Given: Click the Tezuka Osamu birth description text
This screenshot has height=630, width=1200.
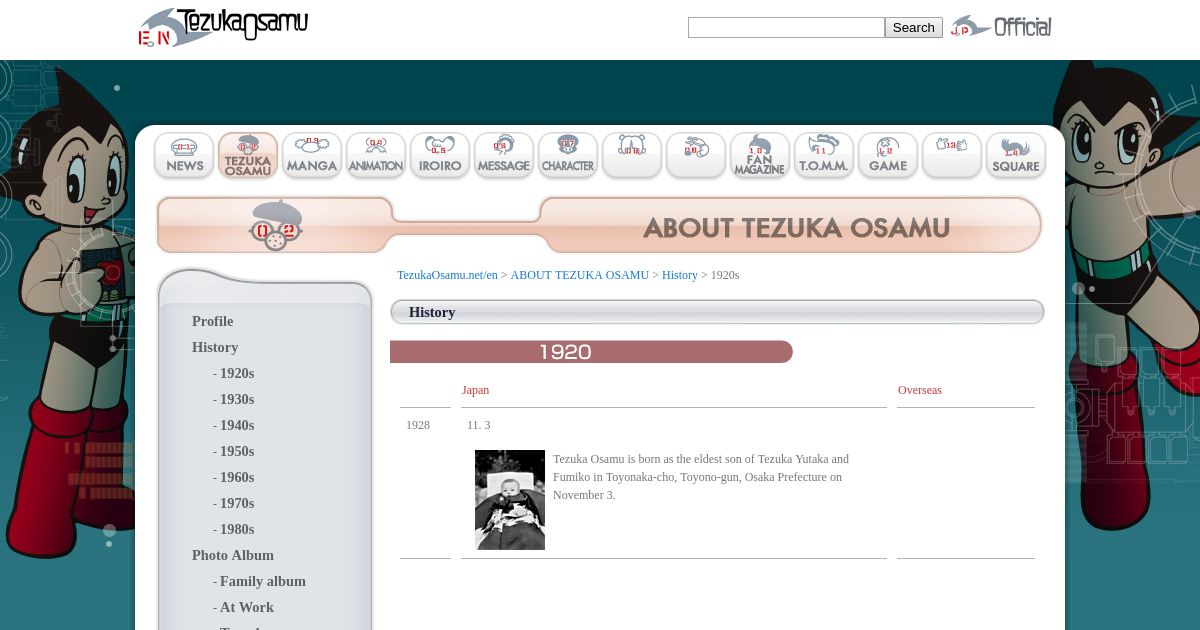Looking at the screenshot, I should click(x=701, y=477).
